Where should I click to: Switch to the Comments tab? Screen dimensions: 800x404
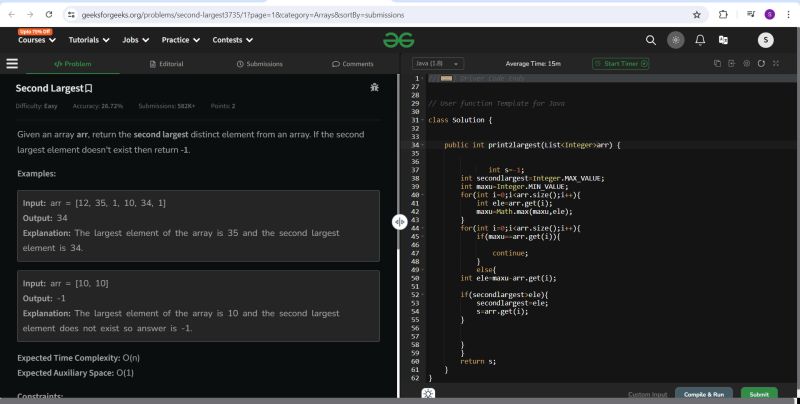point(353,64)
